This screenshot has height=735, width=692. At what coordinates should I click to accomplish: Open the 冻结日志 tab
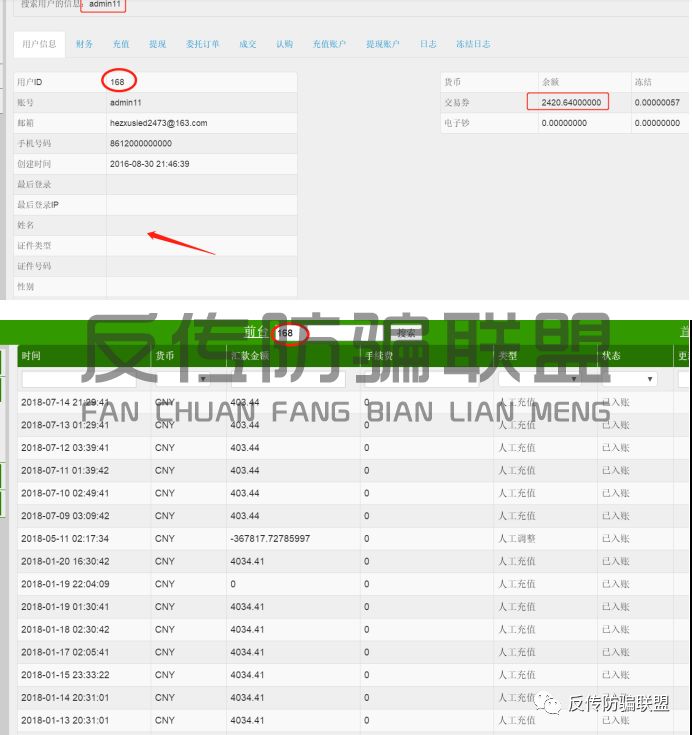click(473, 44)
